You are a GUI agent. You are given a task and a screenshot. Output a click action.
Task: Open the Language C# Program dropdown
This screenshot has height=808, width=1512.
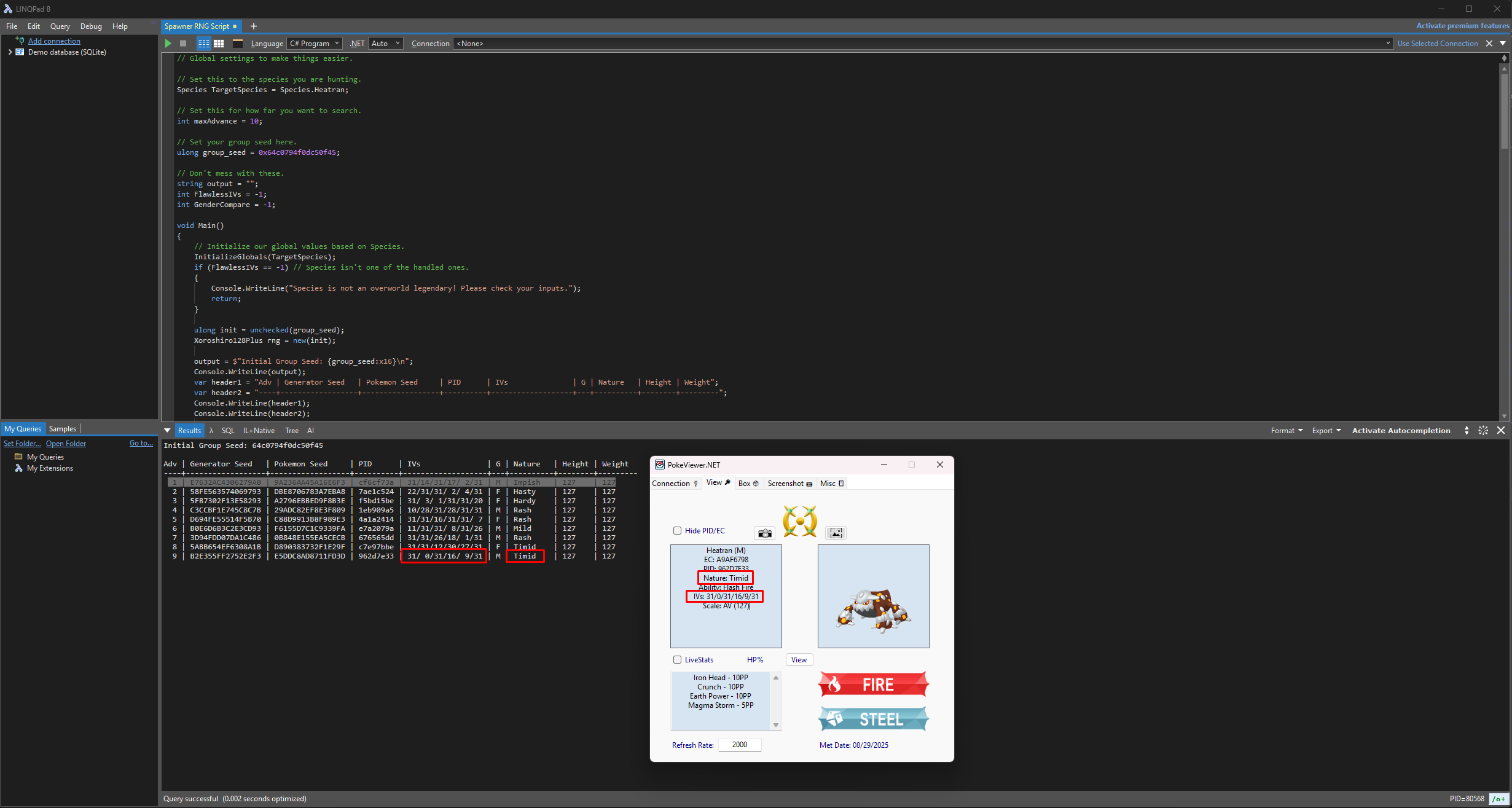(x=315, y=44)
